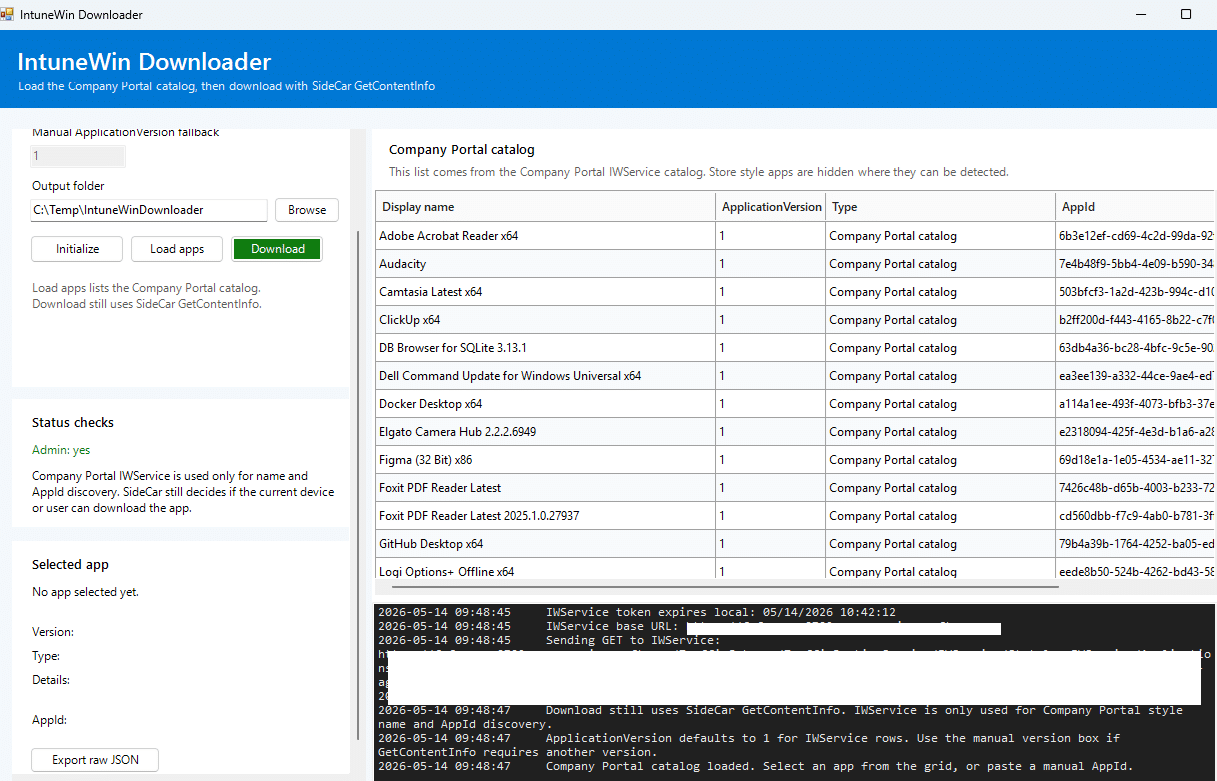Click the IntuneWin Downloader title bar app icon

7,15
